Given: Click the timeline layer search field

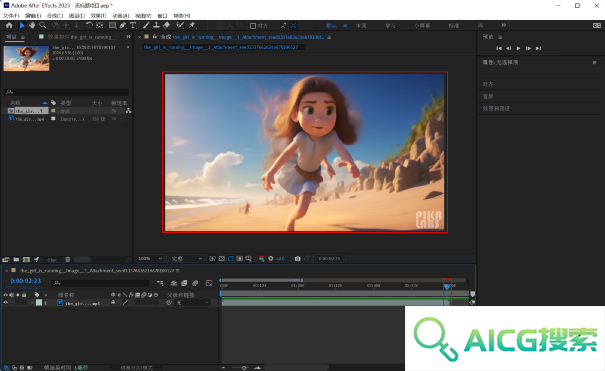Looking at the screenshot, I should [x=100, y=283].
